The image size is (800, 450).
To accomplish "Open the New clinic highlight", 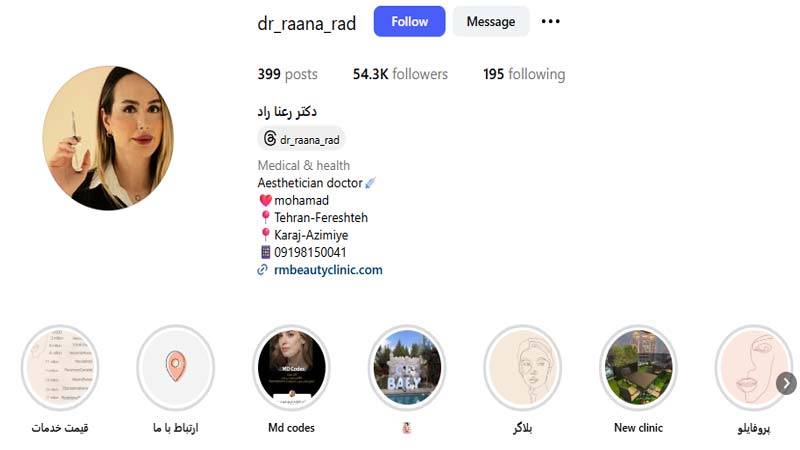I will (638, 367).
